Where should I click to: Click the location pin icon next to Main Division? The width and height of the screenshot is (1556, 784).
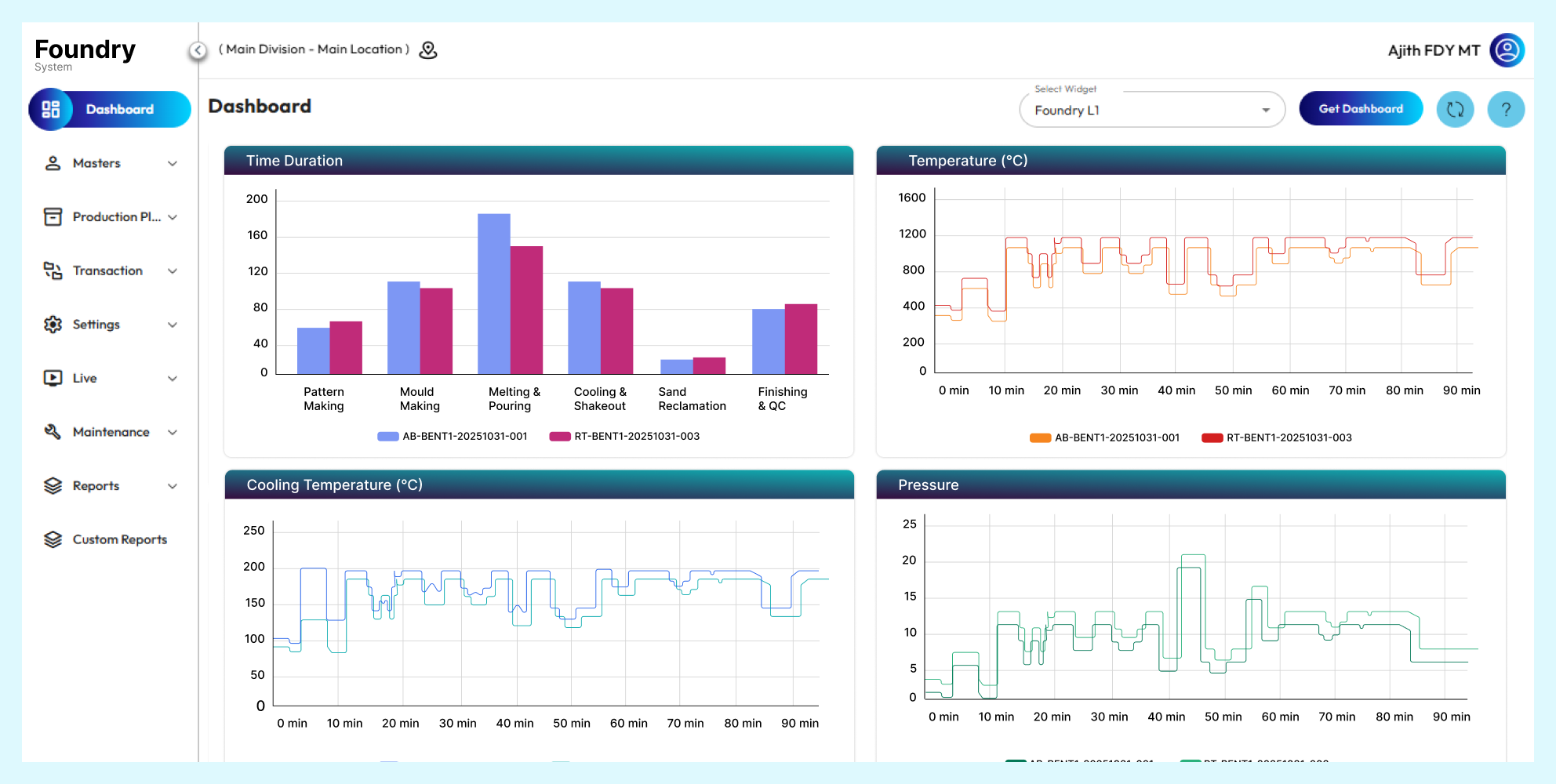428,49
